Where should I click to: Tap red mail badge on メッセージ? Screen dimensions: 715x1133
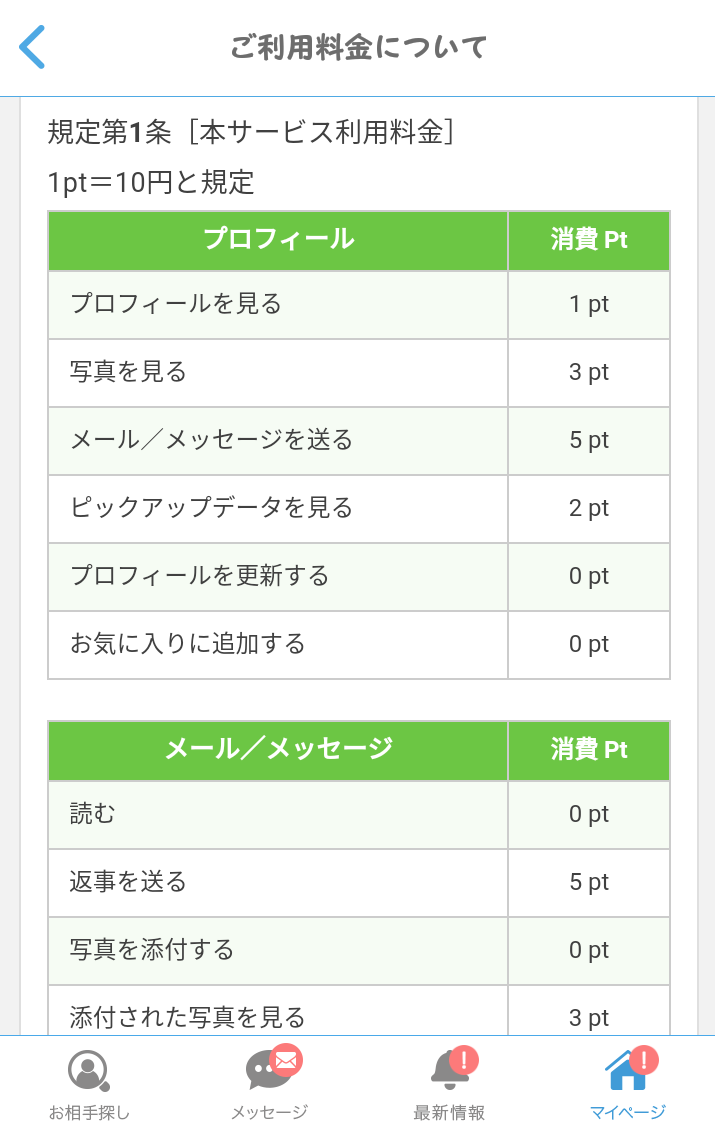tap(286, 1060)
